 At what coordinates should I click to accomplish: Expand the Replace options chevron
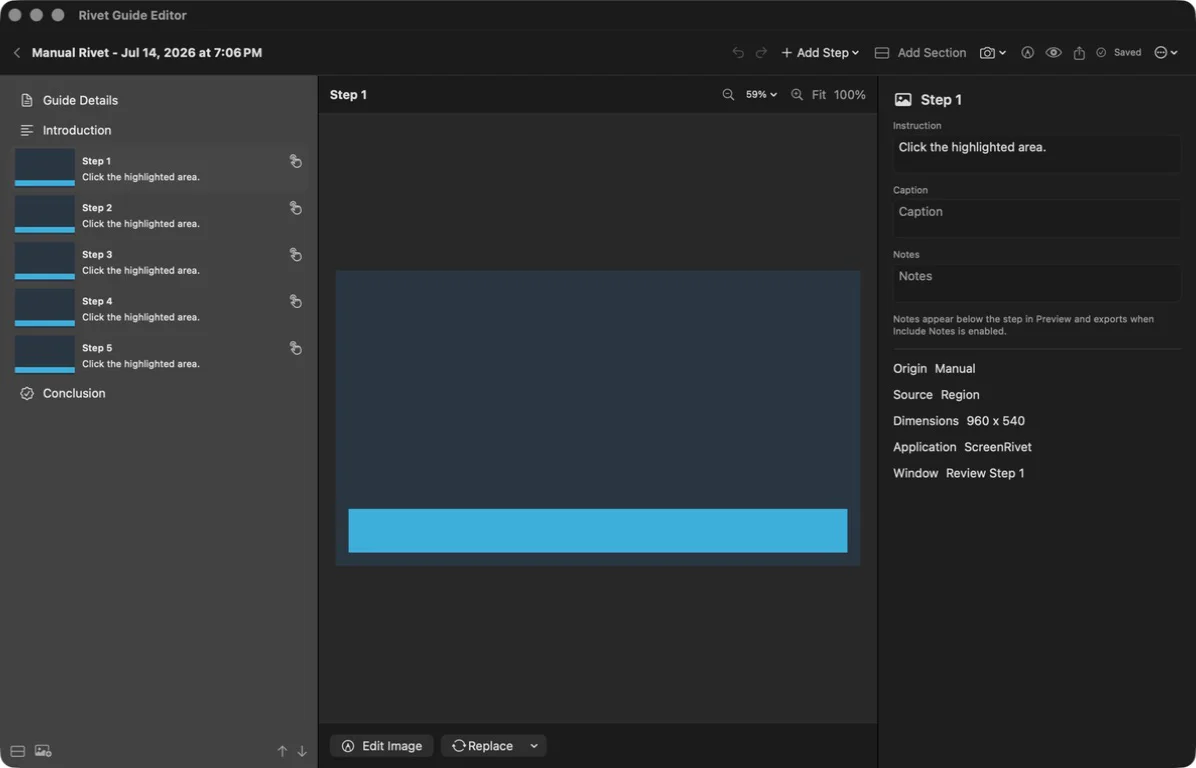pos(534,746)
